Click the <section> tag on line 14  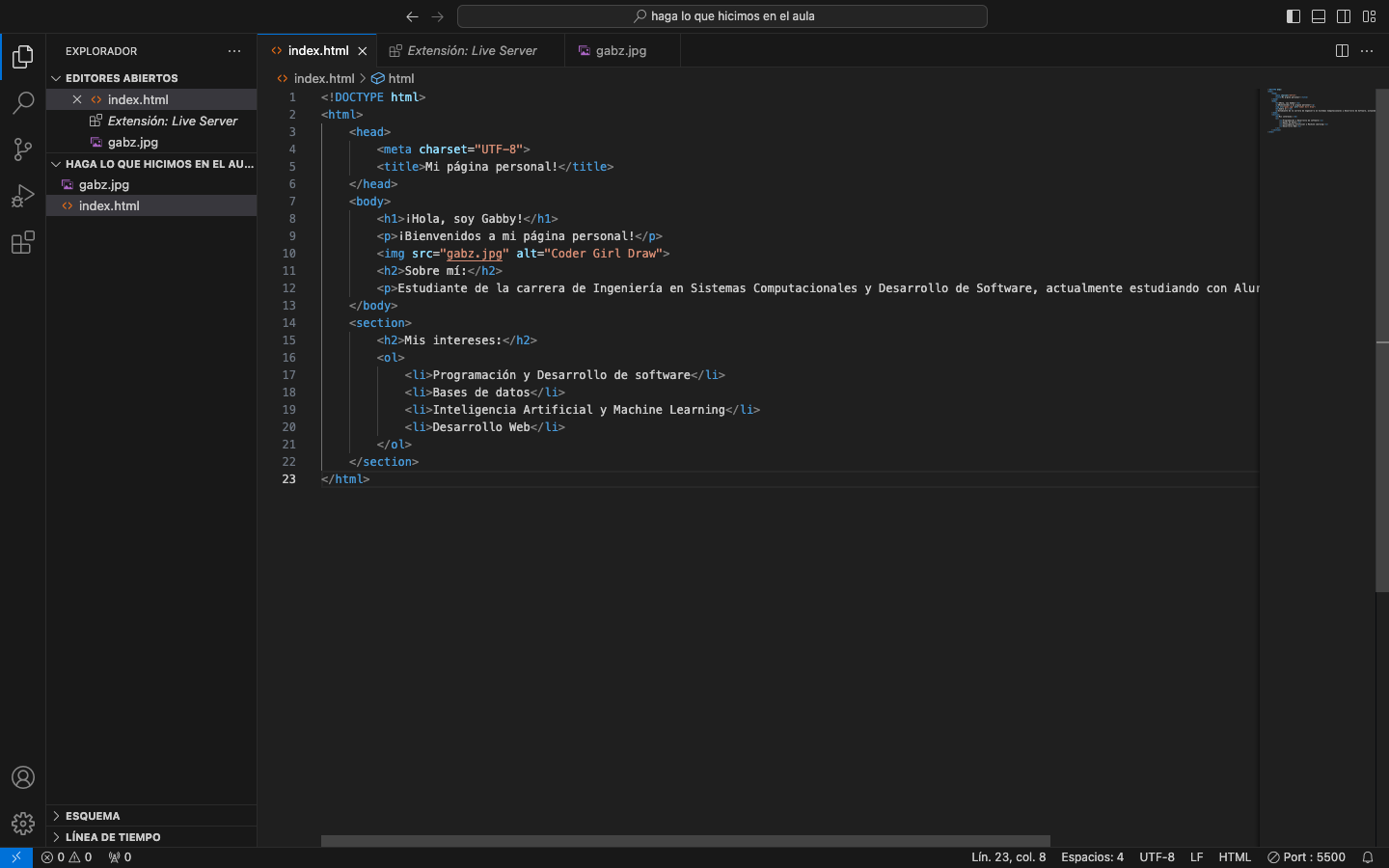(380, 323)
